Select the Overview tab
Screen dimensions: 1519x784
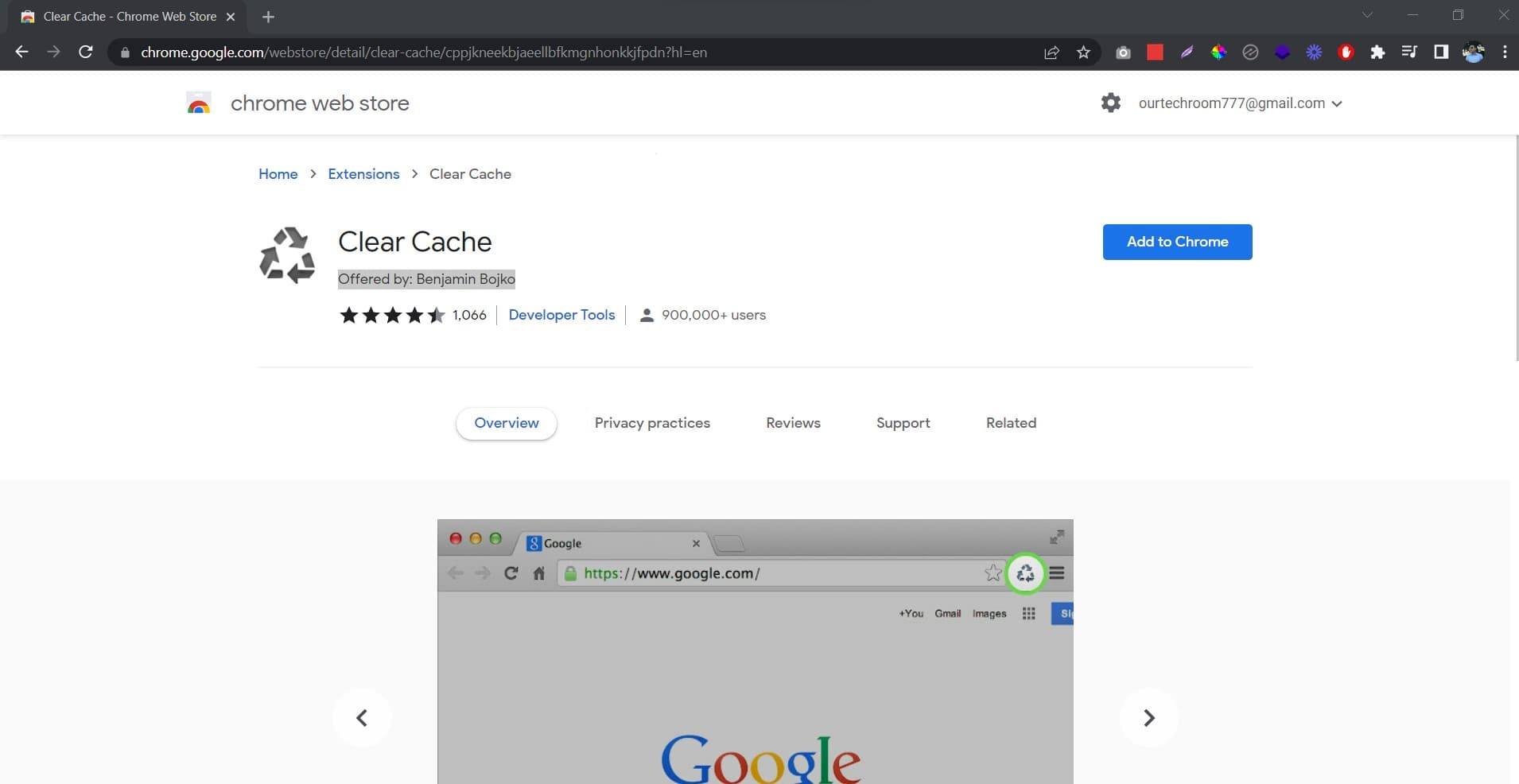(507, 423)
